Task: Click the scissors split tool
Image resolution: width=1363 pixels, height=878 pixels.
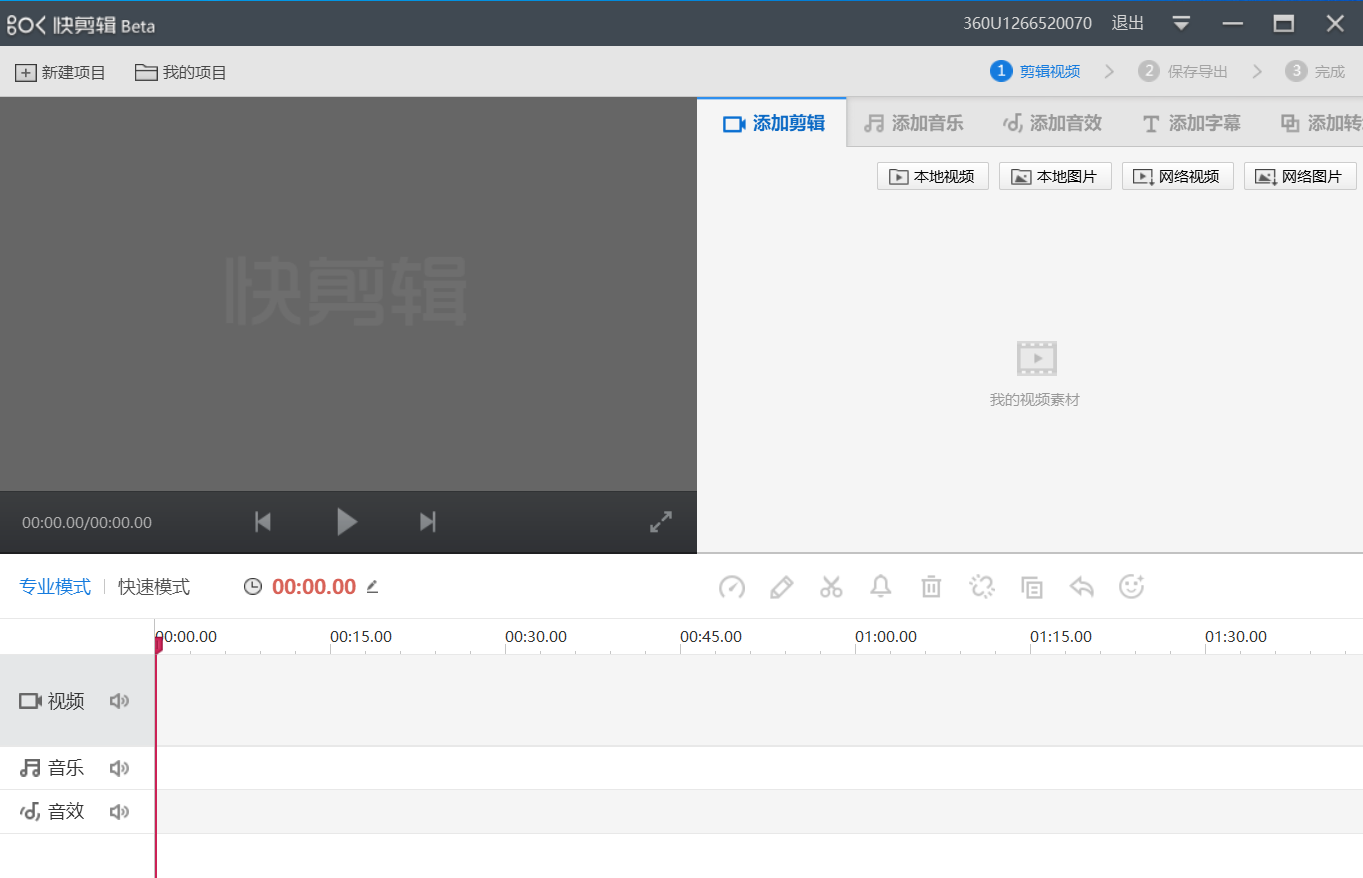Action: (831, 587)
